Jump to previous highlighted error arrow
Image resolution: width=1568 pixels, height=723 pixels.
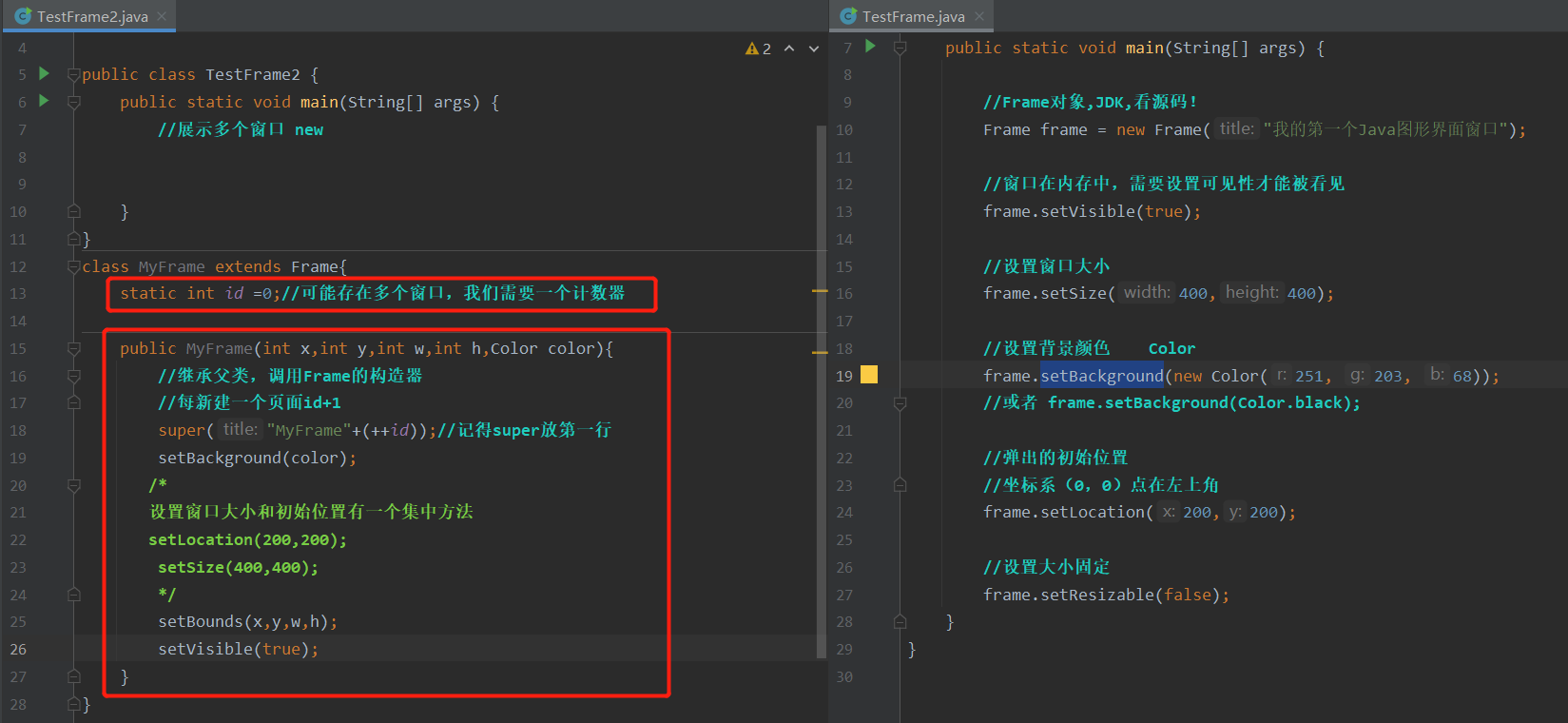pos(789,49)
